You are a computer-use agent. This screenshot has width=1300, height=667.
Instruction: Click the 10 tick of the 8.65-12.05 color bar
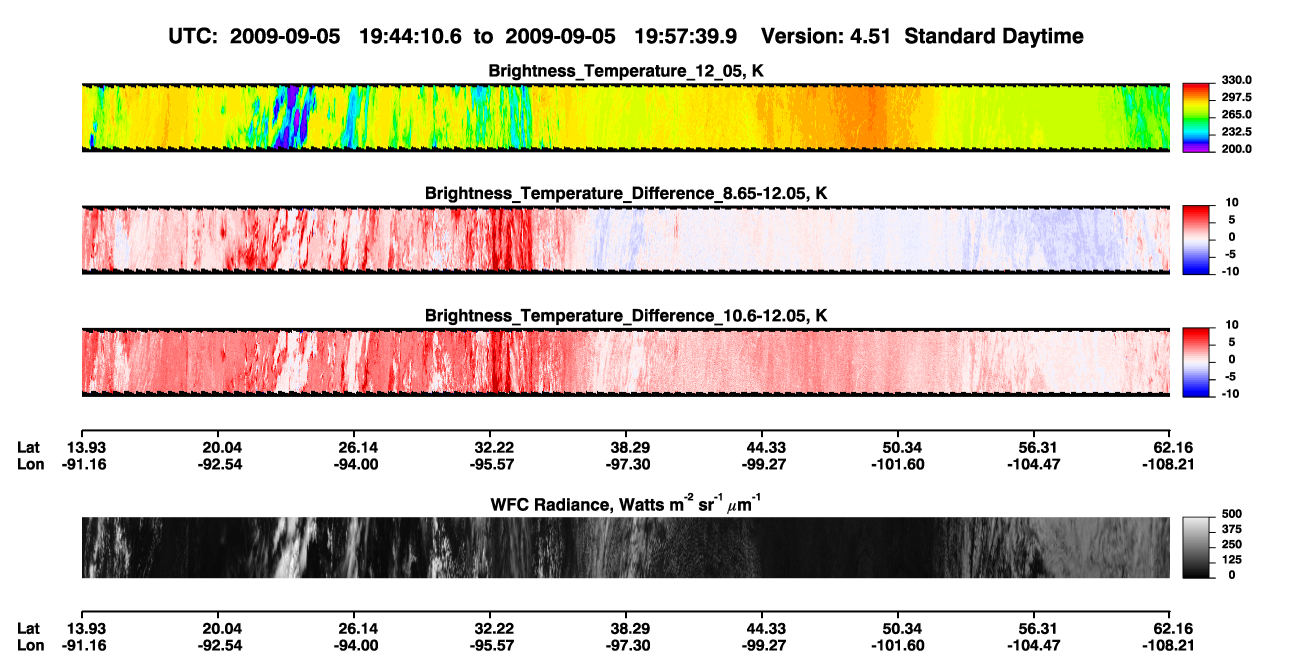tap(1231, 203)
